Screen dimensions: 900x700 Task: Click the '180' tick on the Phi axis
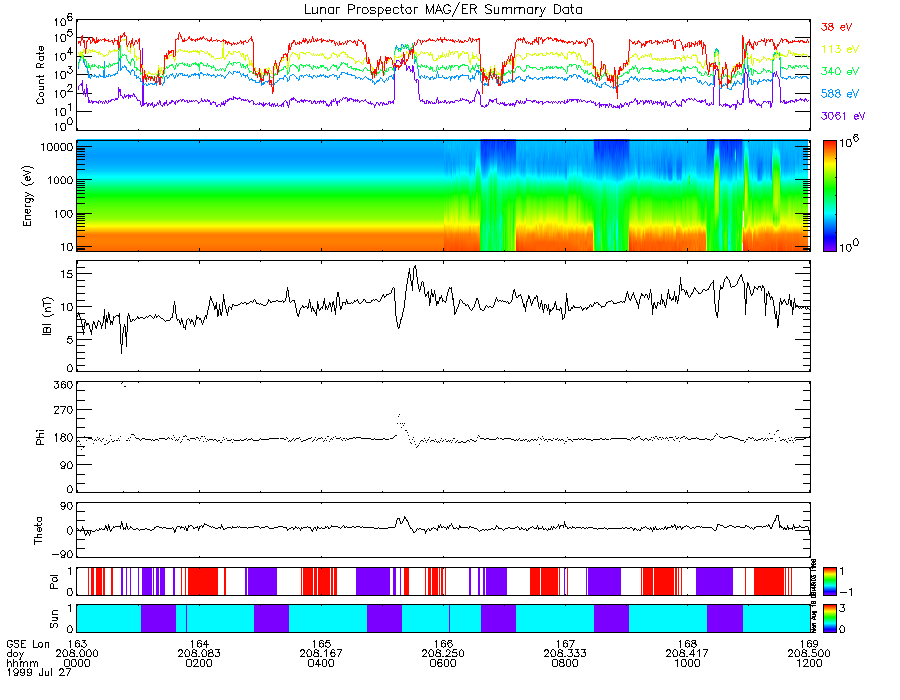click(x=64, y=437)
